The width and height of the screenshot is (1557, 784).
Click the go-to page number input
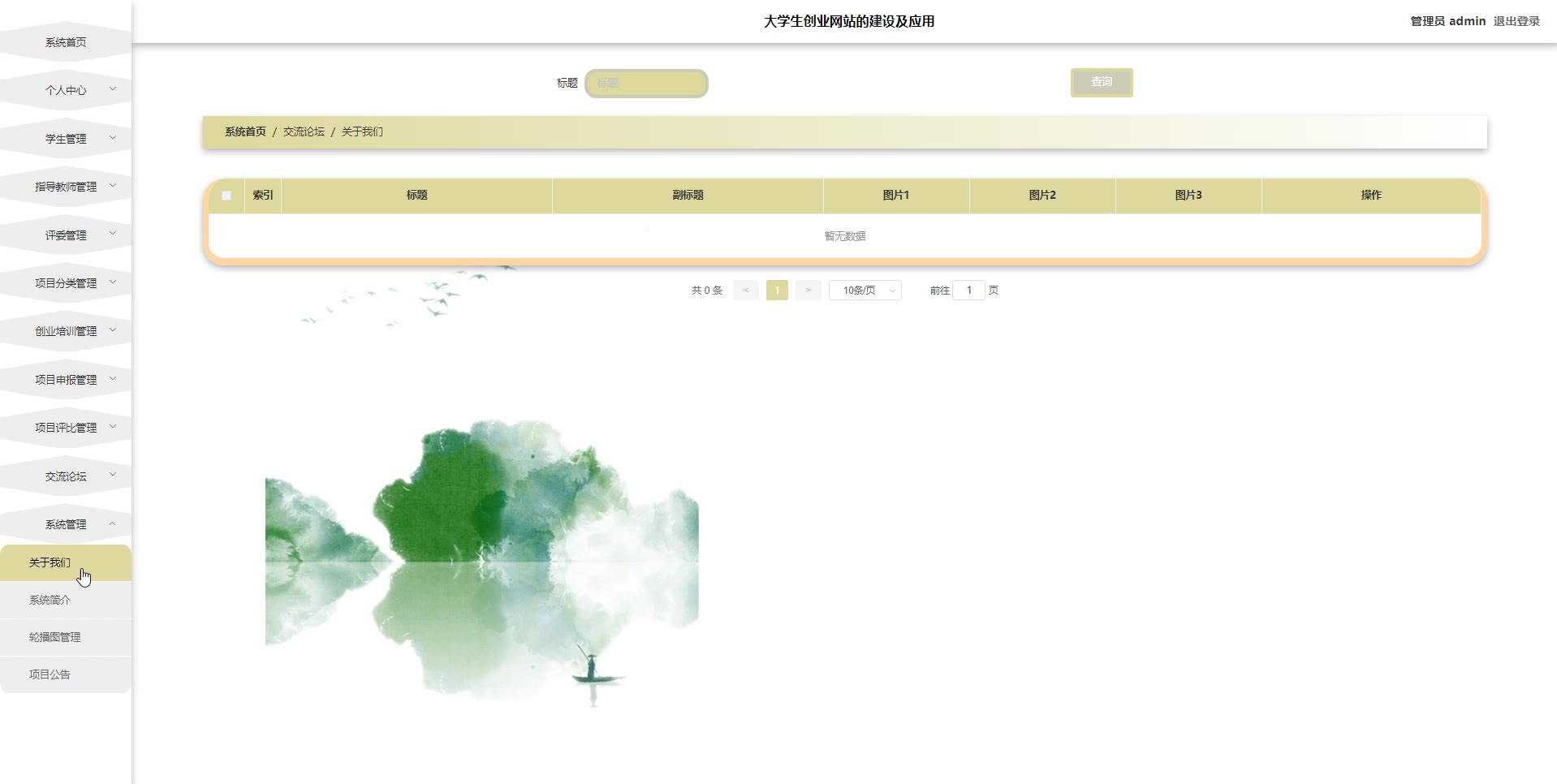coord(968,290)
